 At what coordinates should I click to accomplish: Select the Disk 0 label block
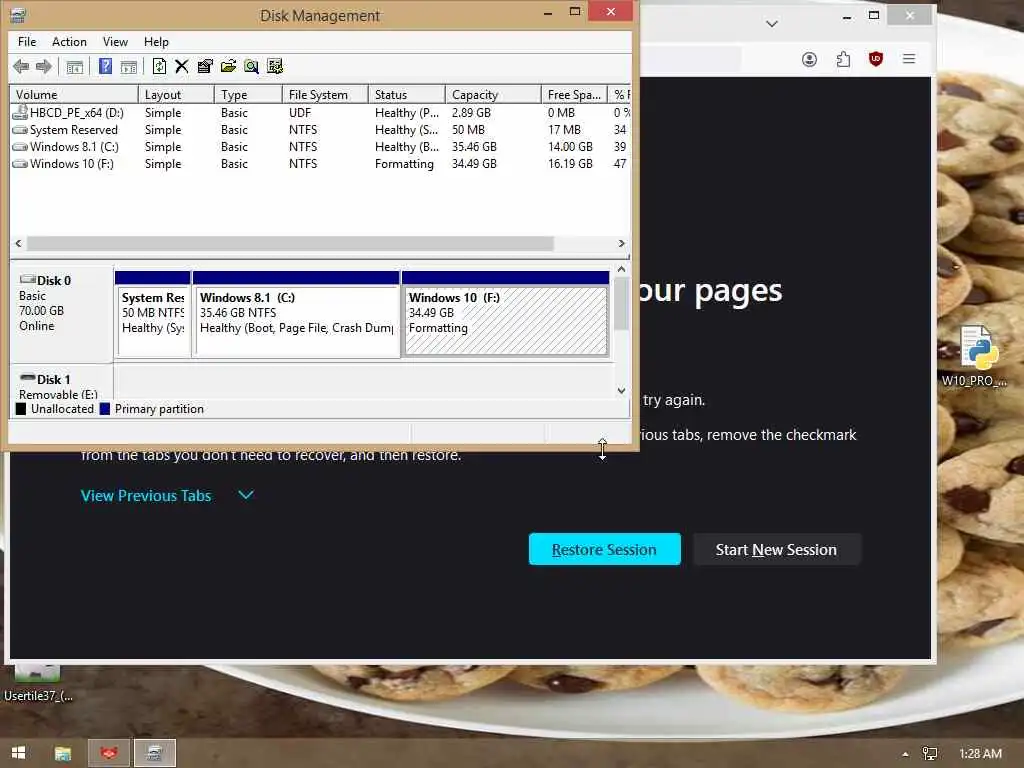point(61,314)
